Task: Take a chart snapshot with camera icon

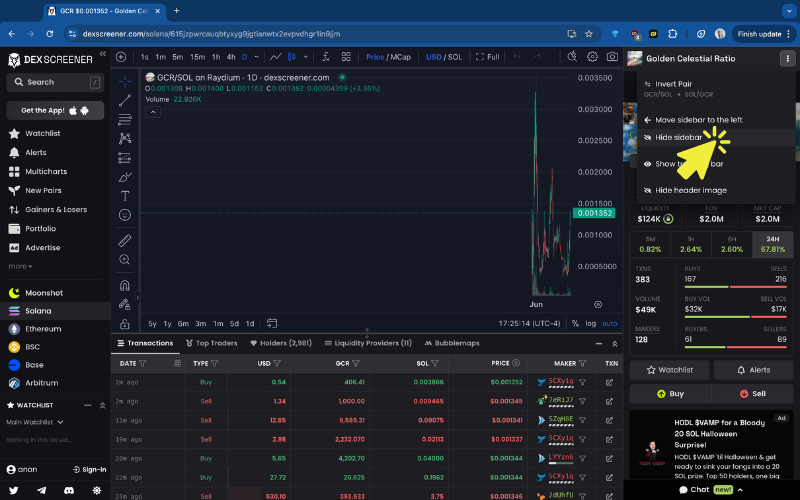Action: pyautogui.click(x=612, y=57)
